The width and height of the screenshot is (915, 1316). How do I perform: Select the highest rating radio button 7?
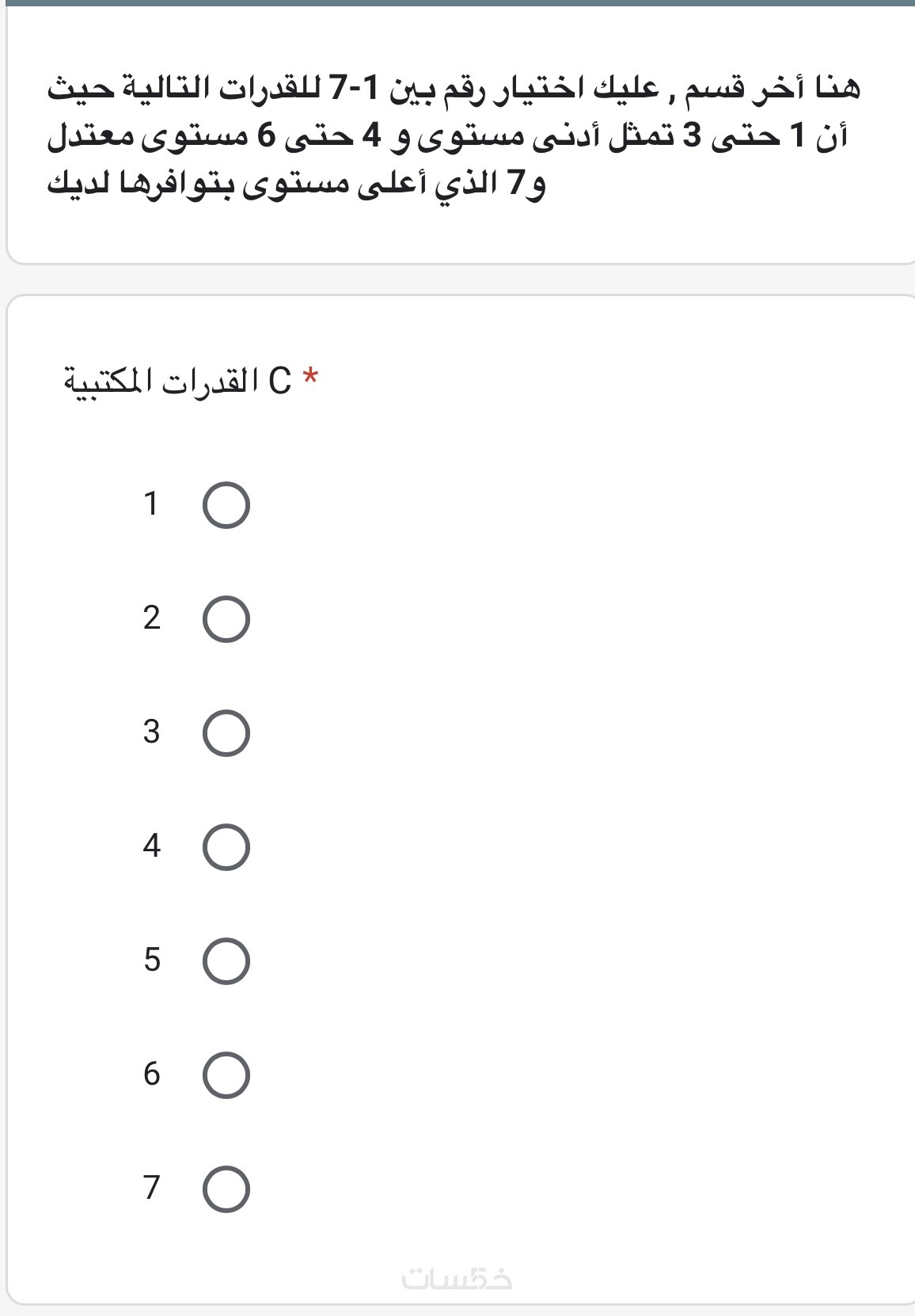(226, 1189)
